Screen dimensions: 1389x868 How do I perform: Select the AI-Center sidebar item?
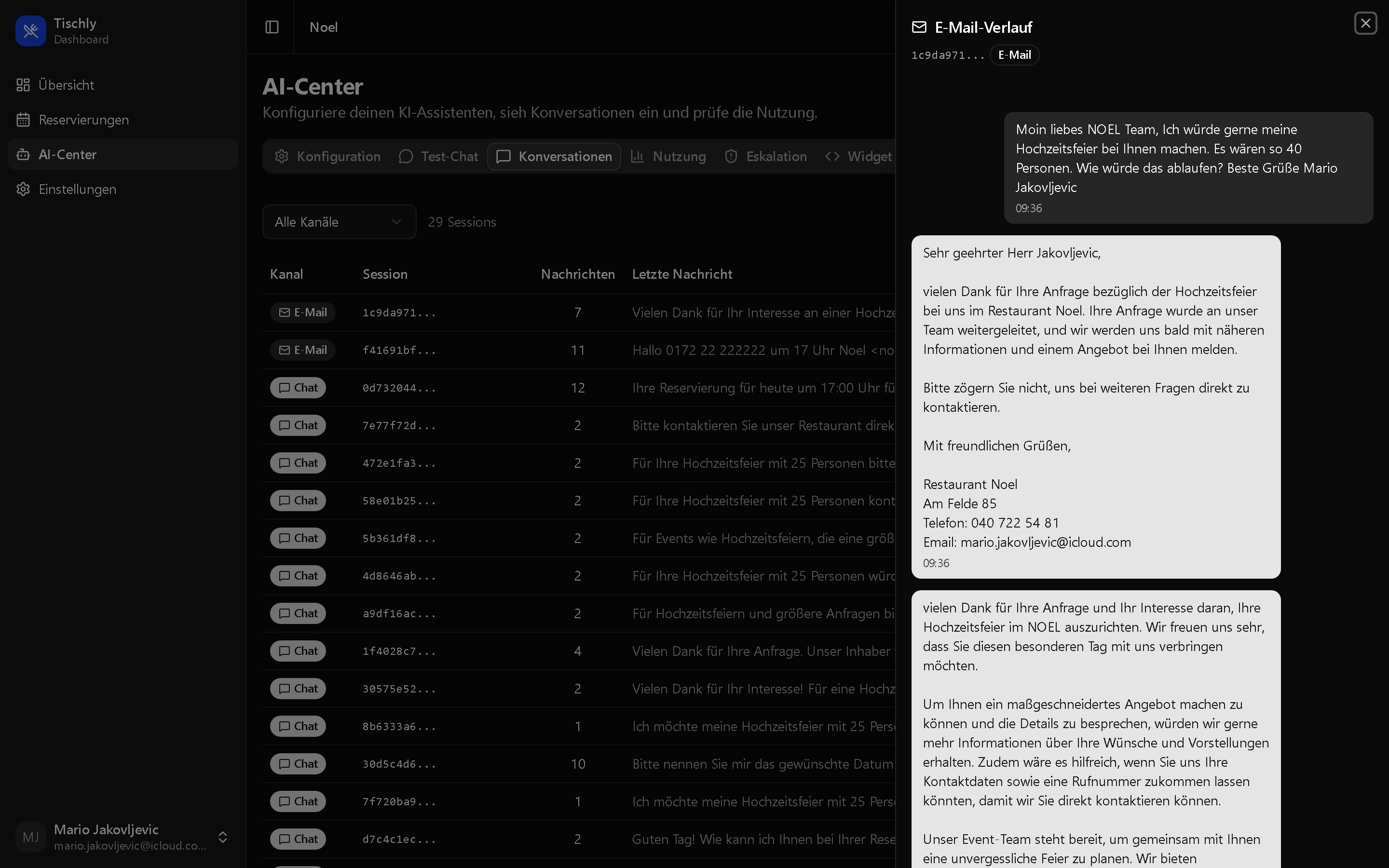[67, 154]
